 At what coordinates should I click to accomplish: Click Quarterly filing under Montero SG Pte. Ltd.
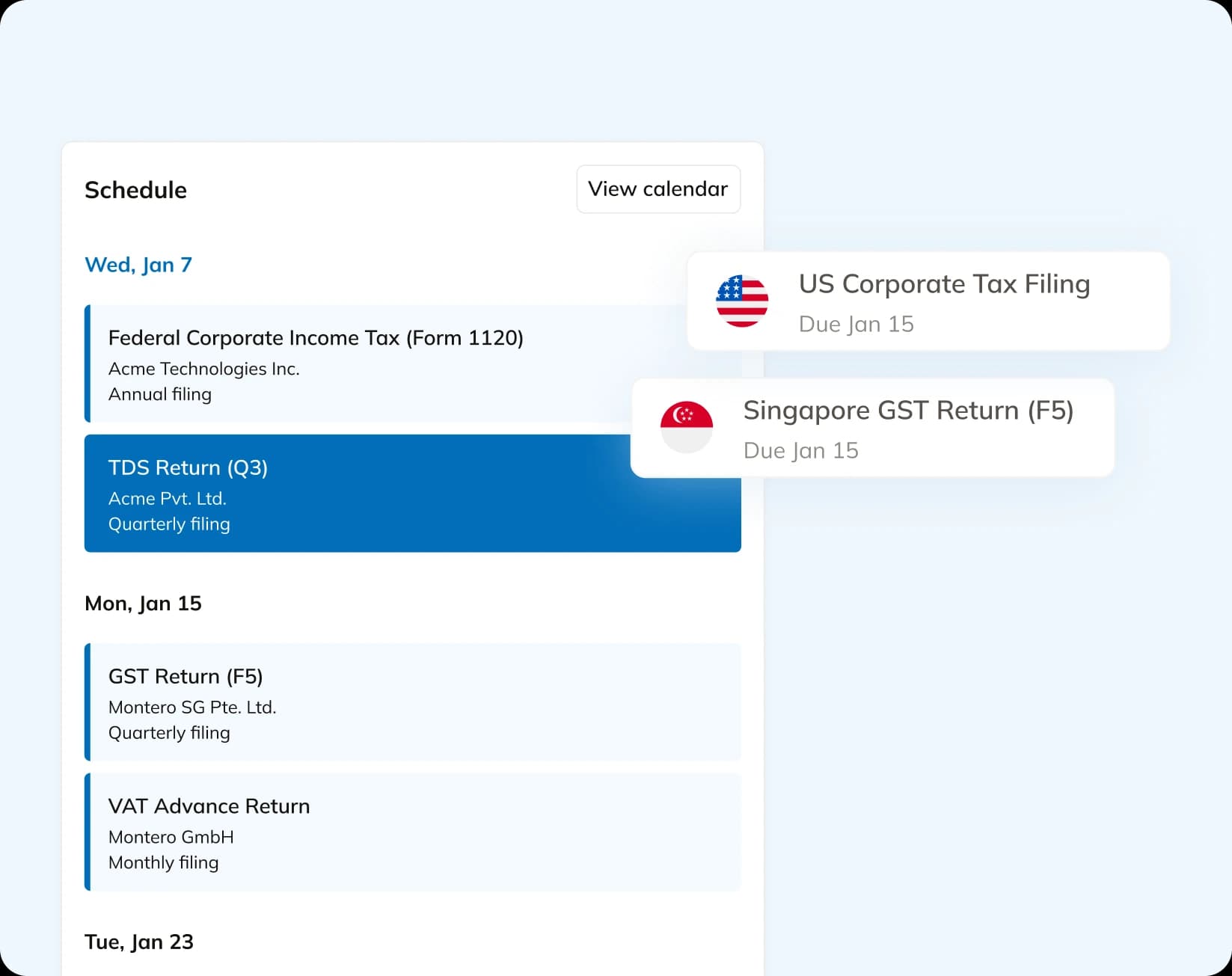click(x=169, y=732)
